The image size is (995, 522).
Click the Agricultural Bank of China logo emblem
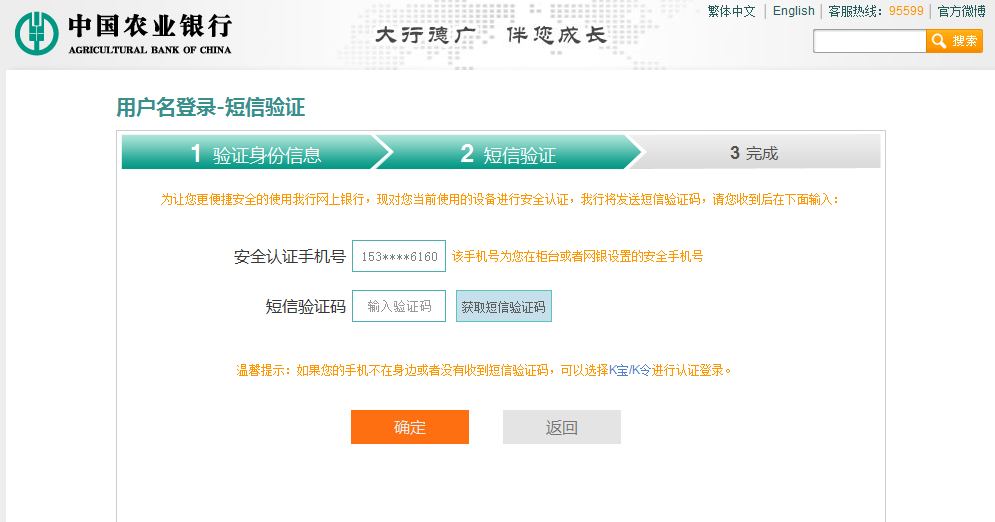click(x=36, y=32)
